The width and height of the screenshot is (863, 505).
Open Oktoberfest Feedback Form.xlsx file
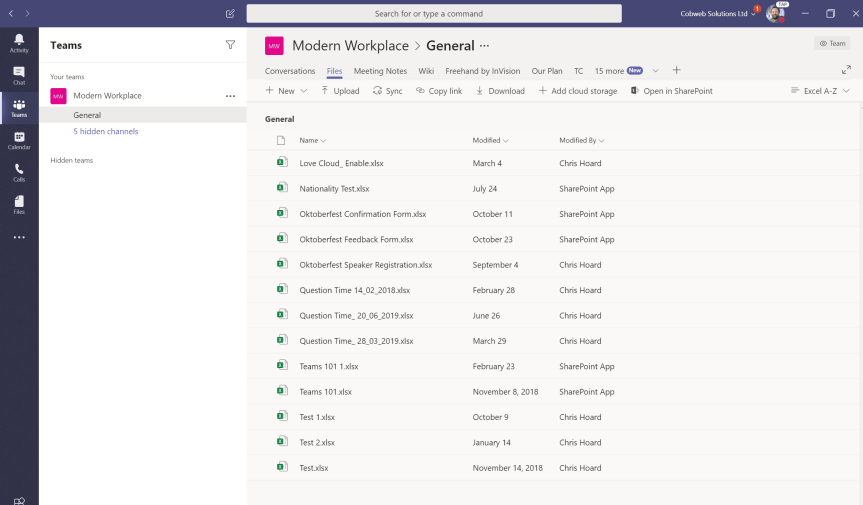point(356,240)
